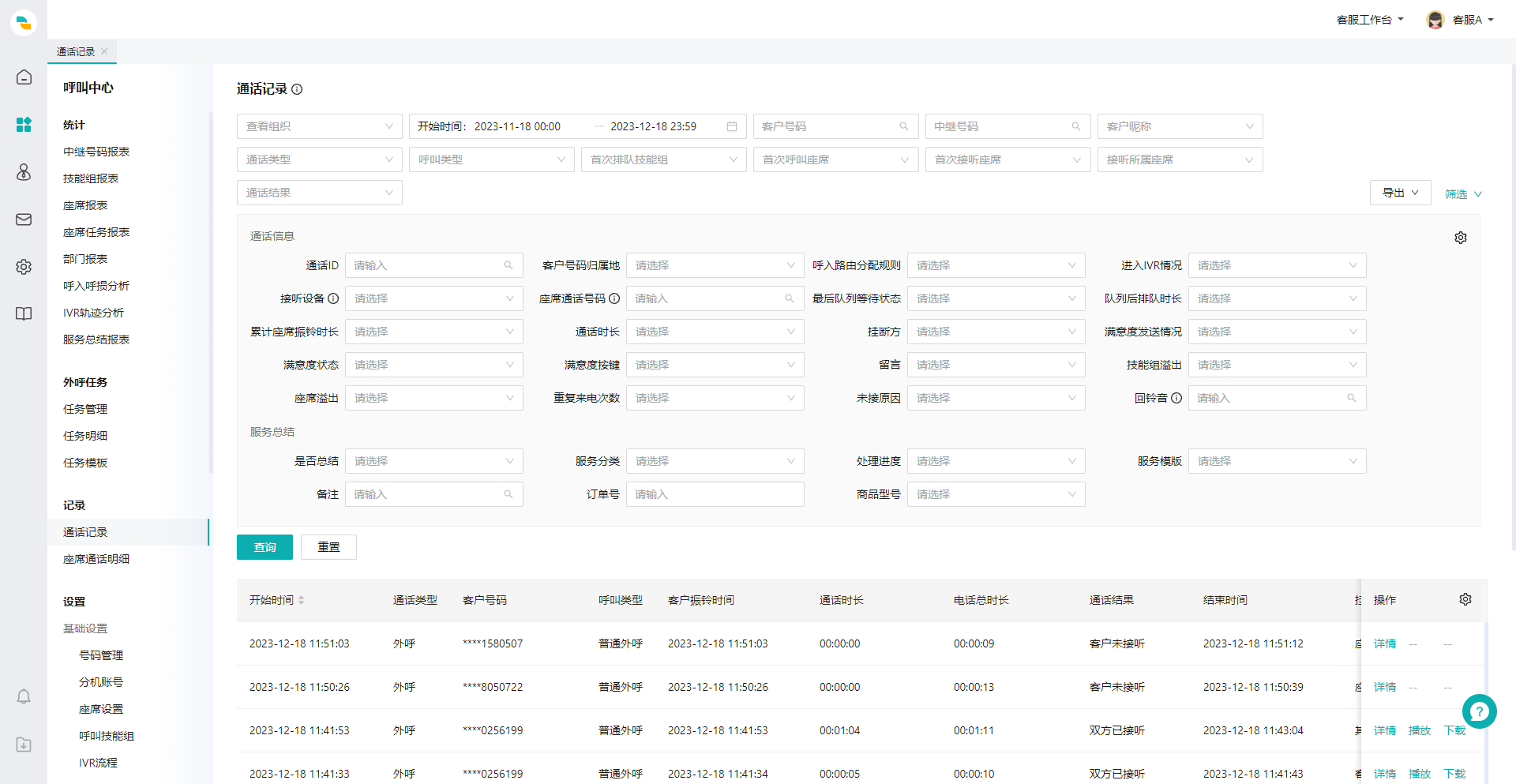Click 下载 for the 11:41:53 call
This screenshot has width=1516, height=784.
(x=1454, y=730)
